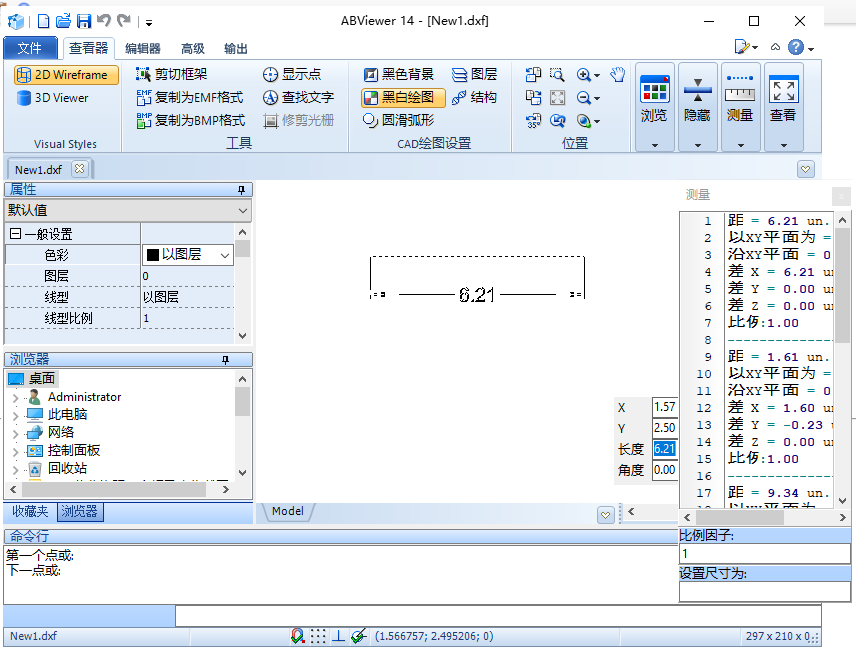Image resolution: width=856 pixels, height=650 pixels.
Task: Enable the 圆滑弧形 smooth arcs option
Action: click(395, 119)
